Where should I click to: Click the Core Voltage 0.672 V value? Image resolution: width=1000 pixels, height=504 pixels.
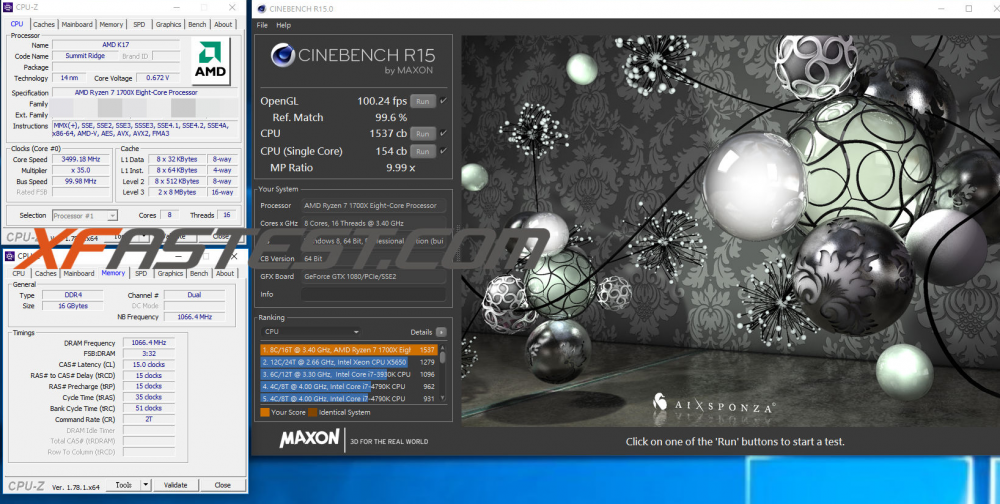158,78
